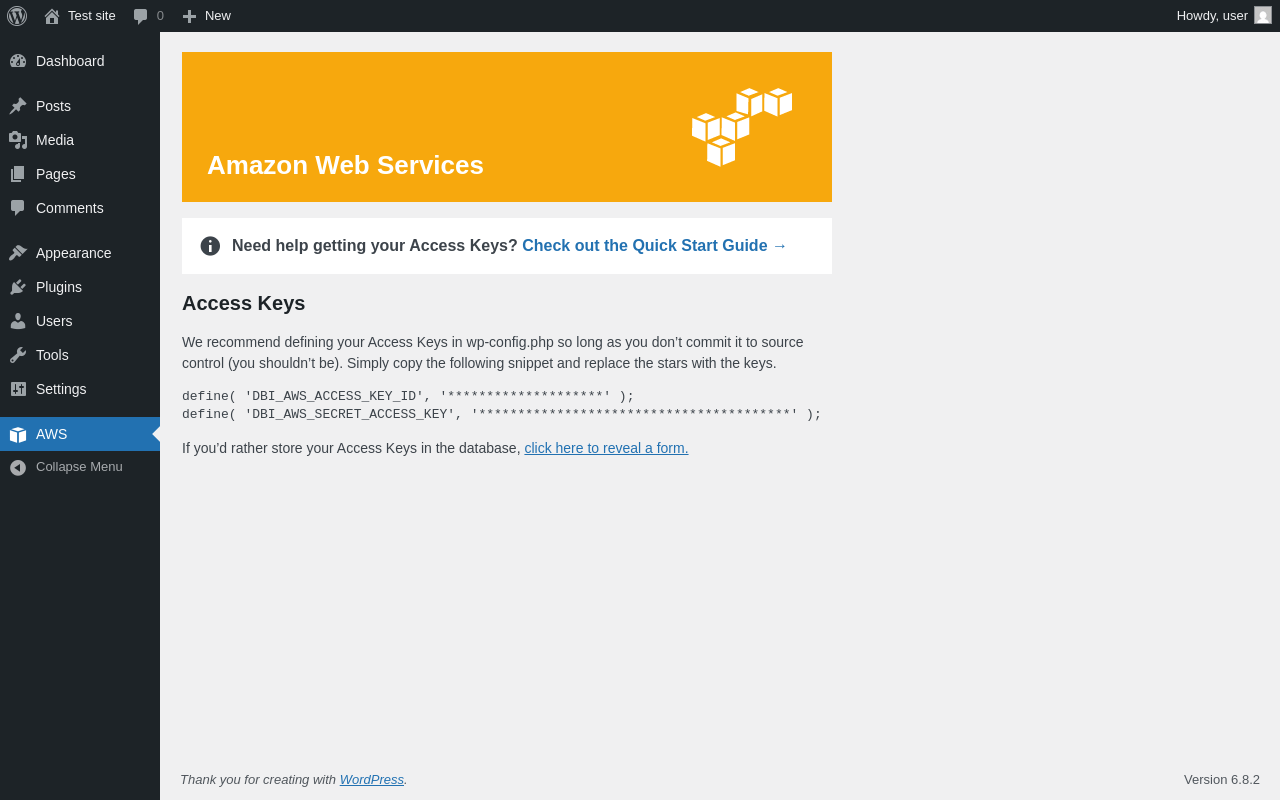Click the Media camera icon
1280x800 pixels.
pyautogui.click(x=18, y=140)
